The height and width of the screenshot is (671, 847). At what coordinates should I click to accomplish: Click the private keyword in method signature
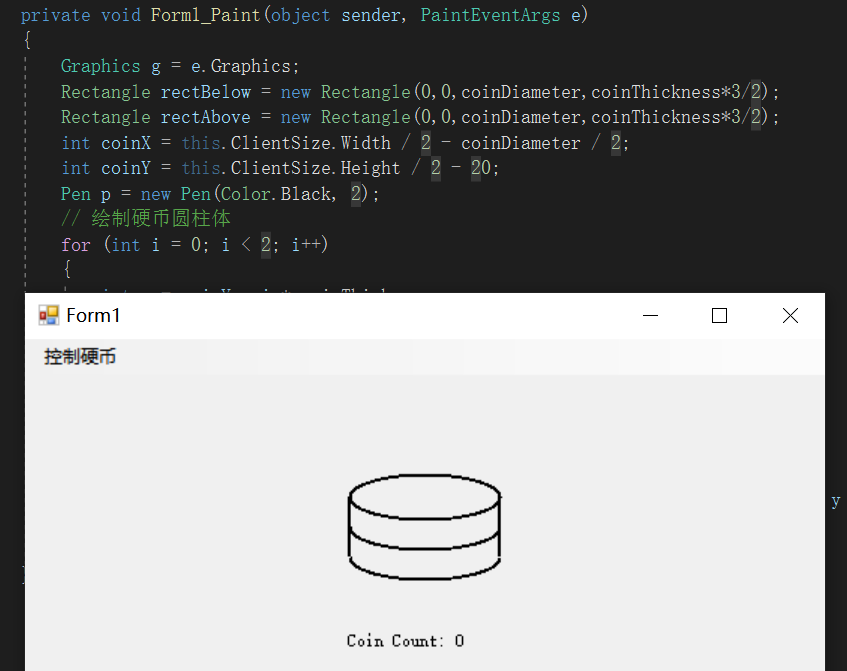(55, 15)
